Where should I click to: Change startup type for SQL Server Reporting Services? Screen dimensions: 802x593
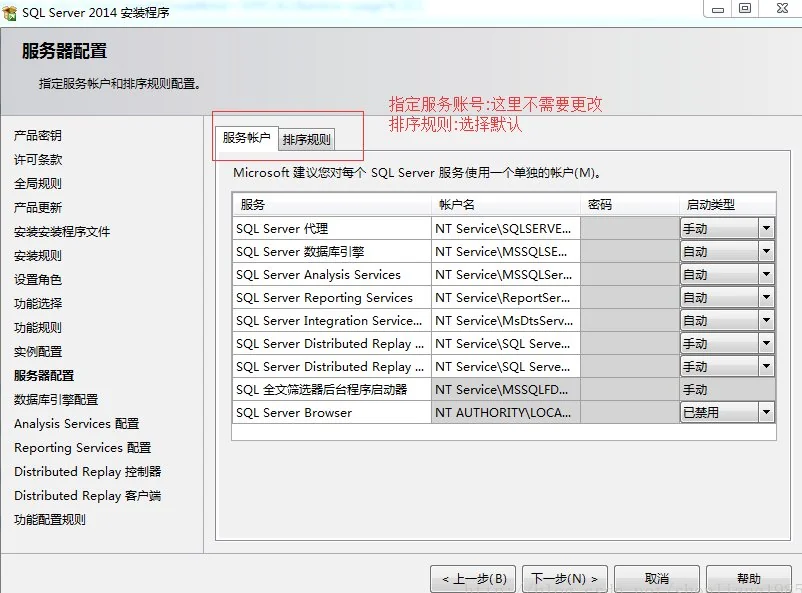tap(766, 297)
